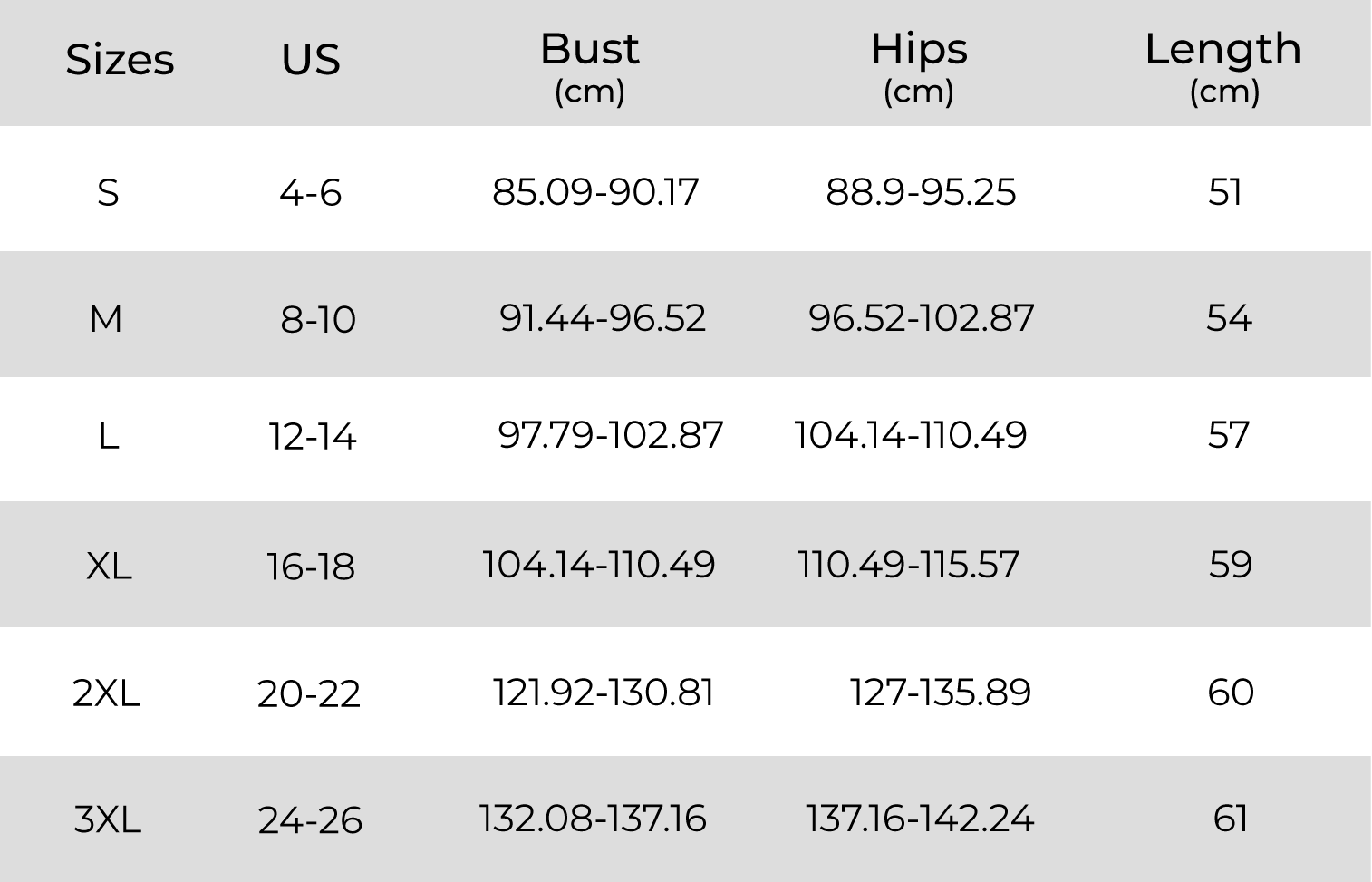Click the Hips (cm) header
The image size is (1372, 882).
click(x=919, y=68)
